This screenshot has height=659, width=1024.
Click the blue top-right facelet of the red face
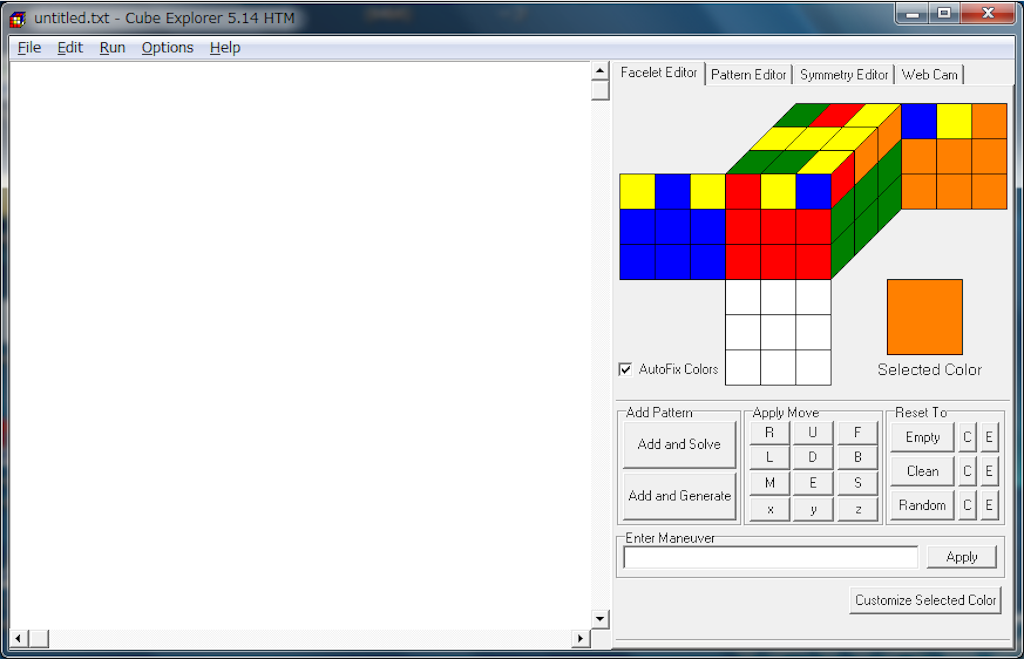(813, 191)
